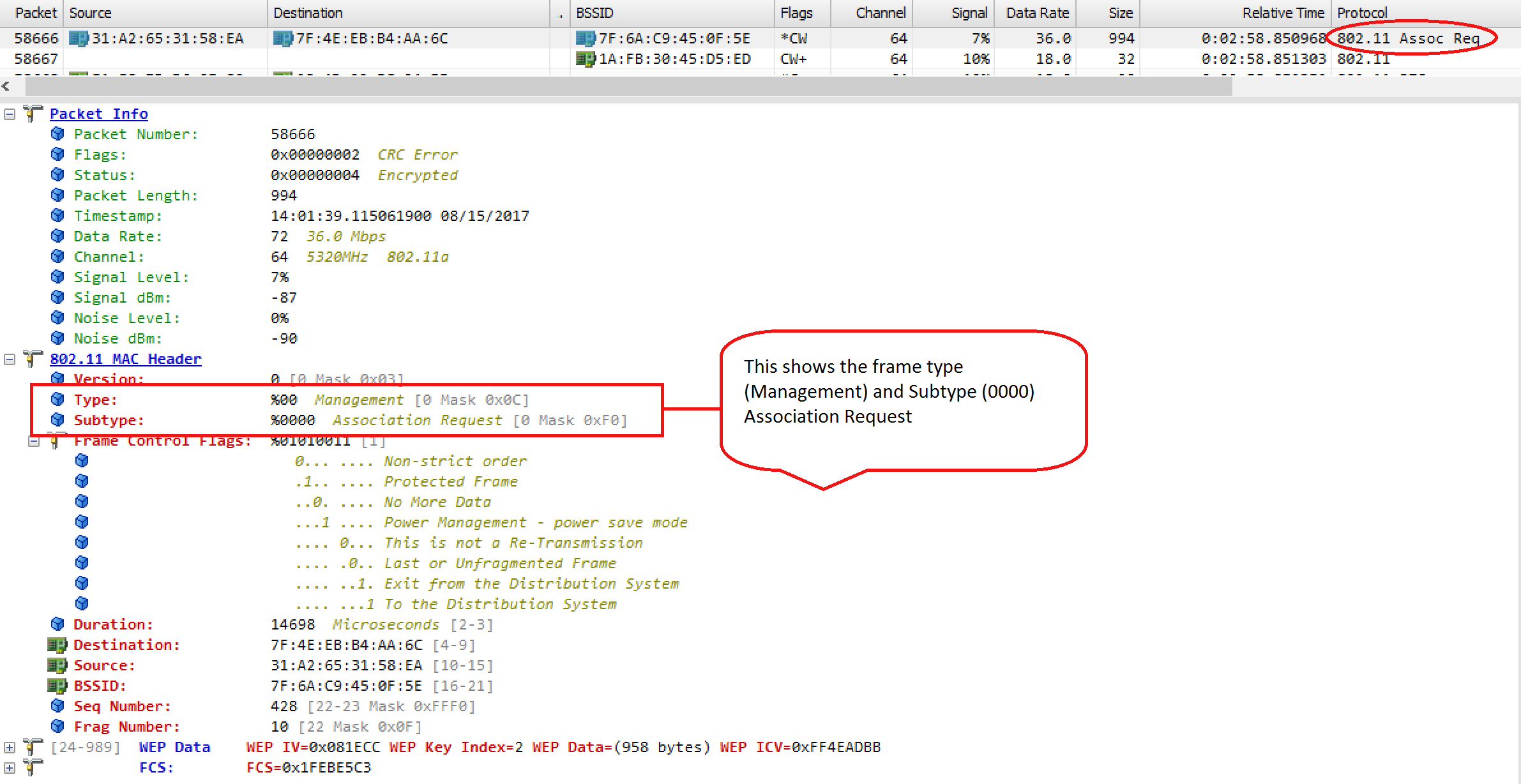Viewport: 1521px width, 784px height.
Task: Click the antenna icon beside Packet Info
Action: [x=31, y=113]
